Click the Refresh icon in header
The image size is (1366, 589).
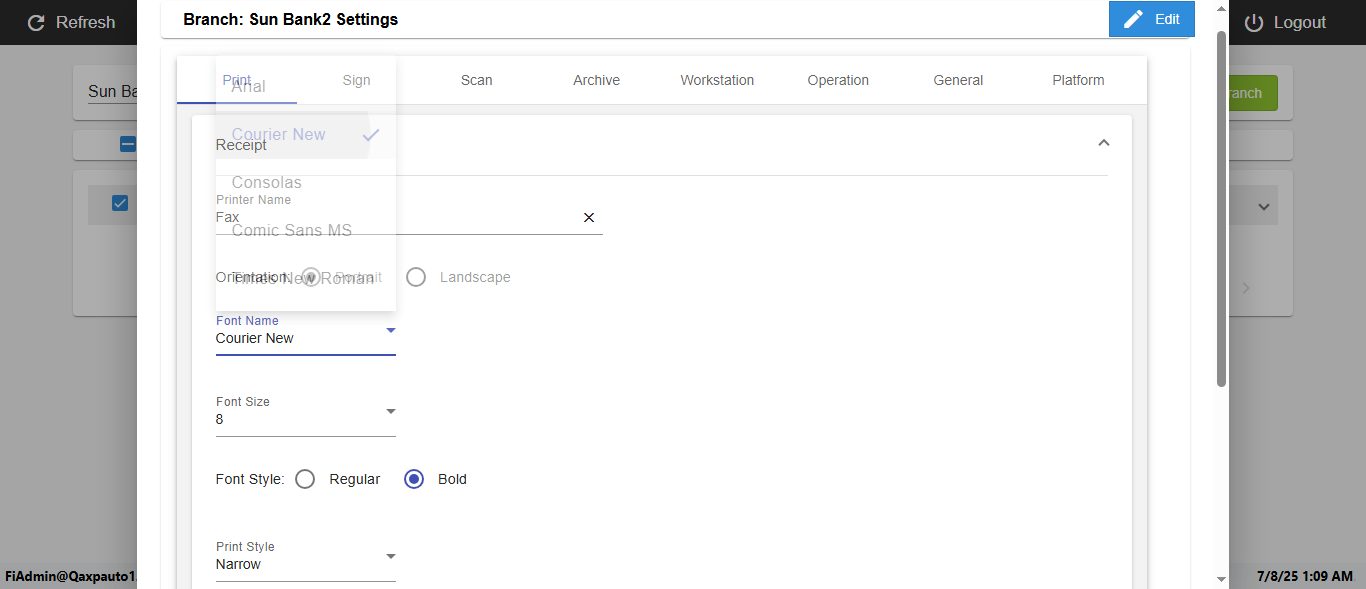pos(37,22)
